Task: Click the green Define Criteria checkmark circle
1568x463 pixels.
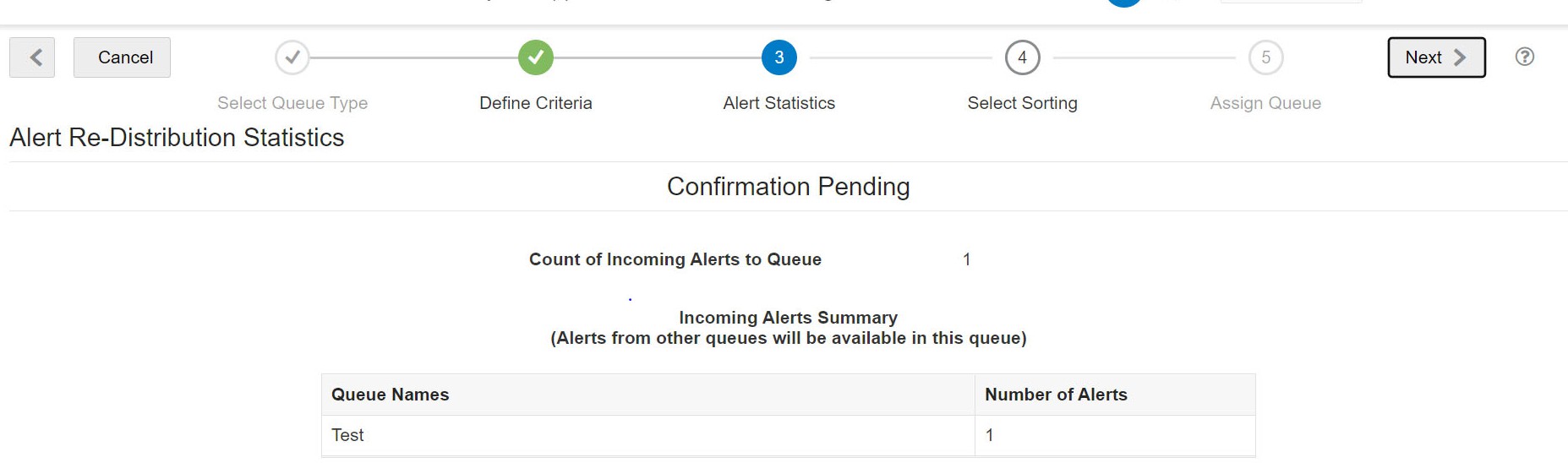Action: coord(536,57)
